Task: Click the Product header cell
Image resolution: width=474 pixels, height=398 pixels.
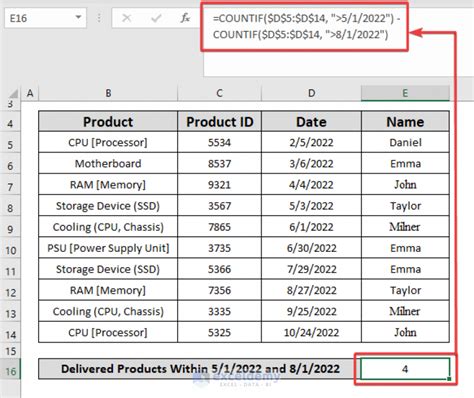Action: 108,122
